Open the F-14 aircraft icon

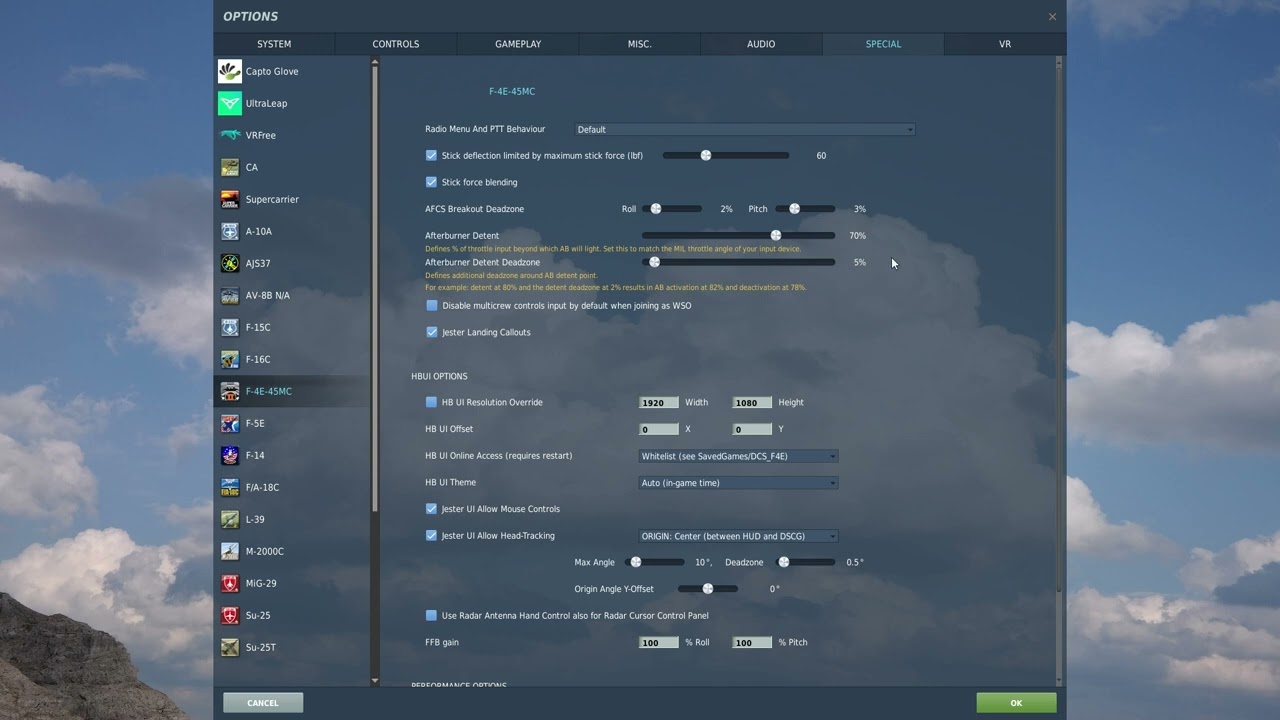click(x=230, y=455)
